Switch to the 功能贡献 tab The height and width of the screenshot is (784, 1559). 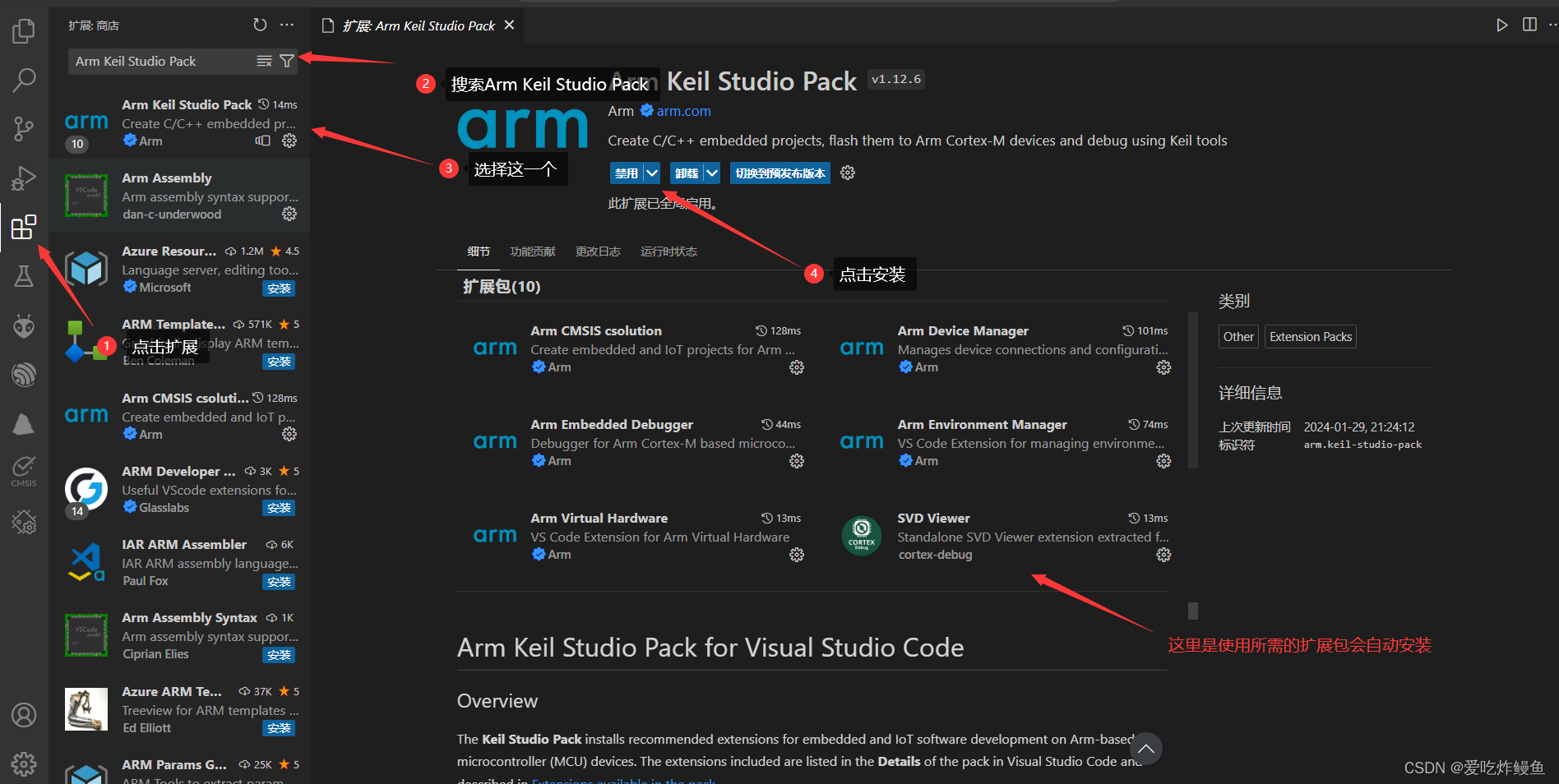pos(533,251)
